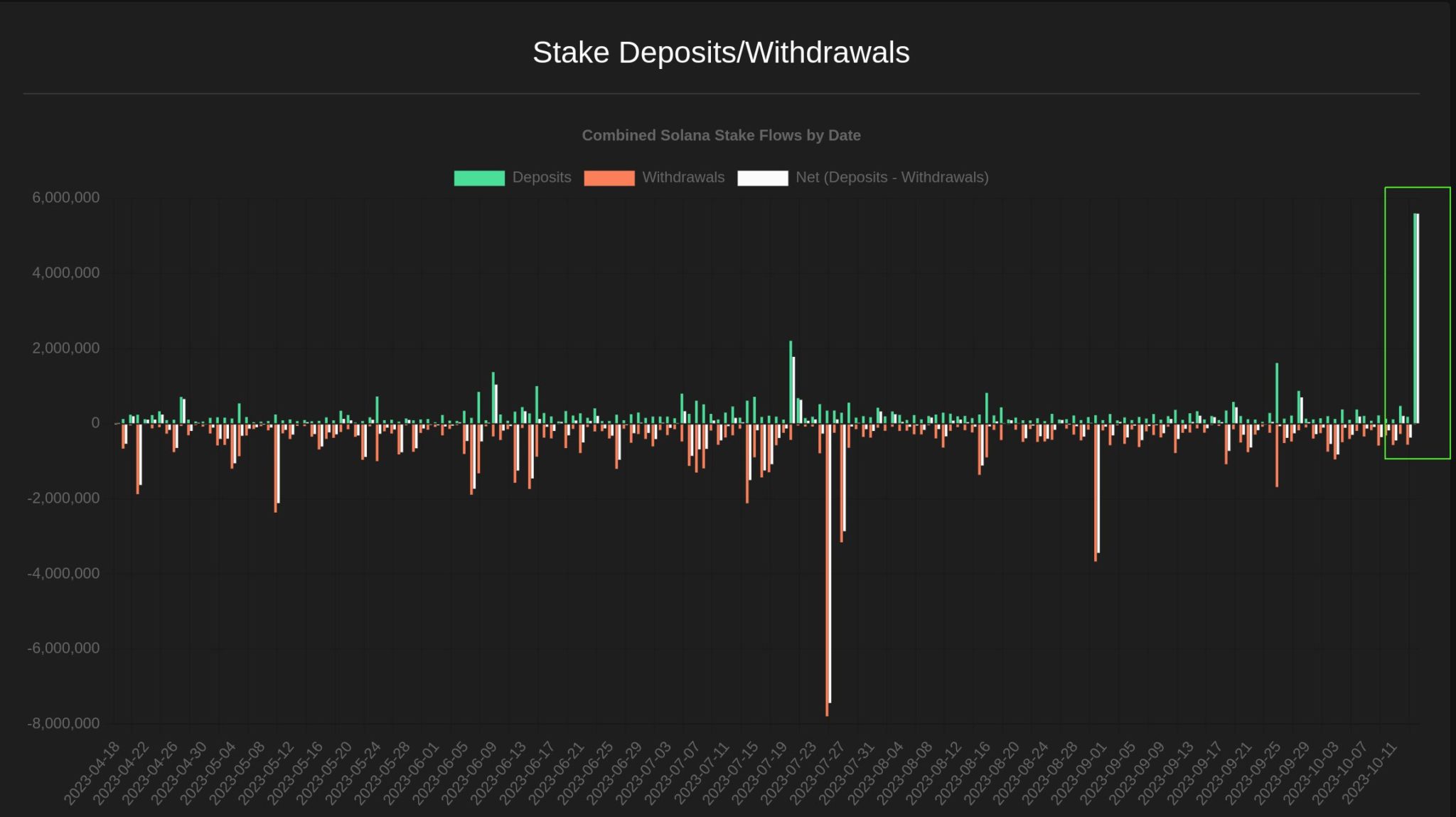Click the 2023-05-20 date label
1456x817 pixels.
(x=325, y=773)
